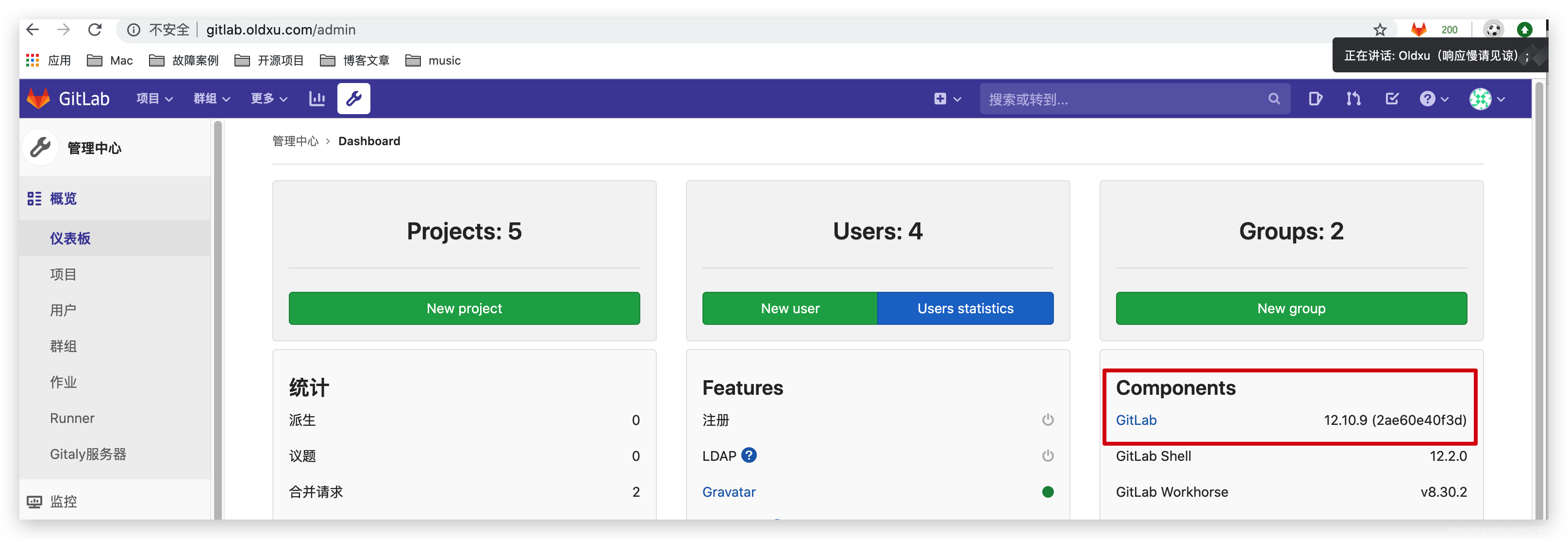Click the browser forward arrow
Viewport: 1568px width, 539px height.
pos(63,29)
